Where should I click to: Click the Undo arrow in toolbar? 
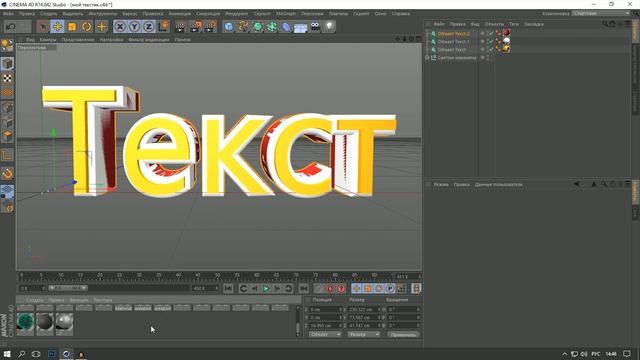pos(11,27)
